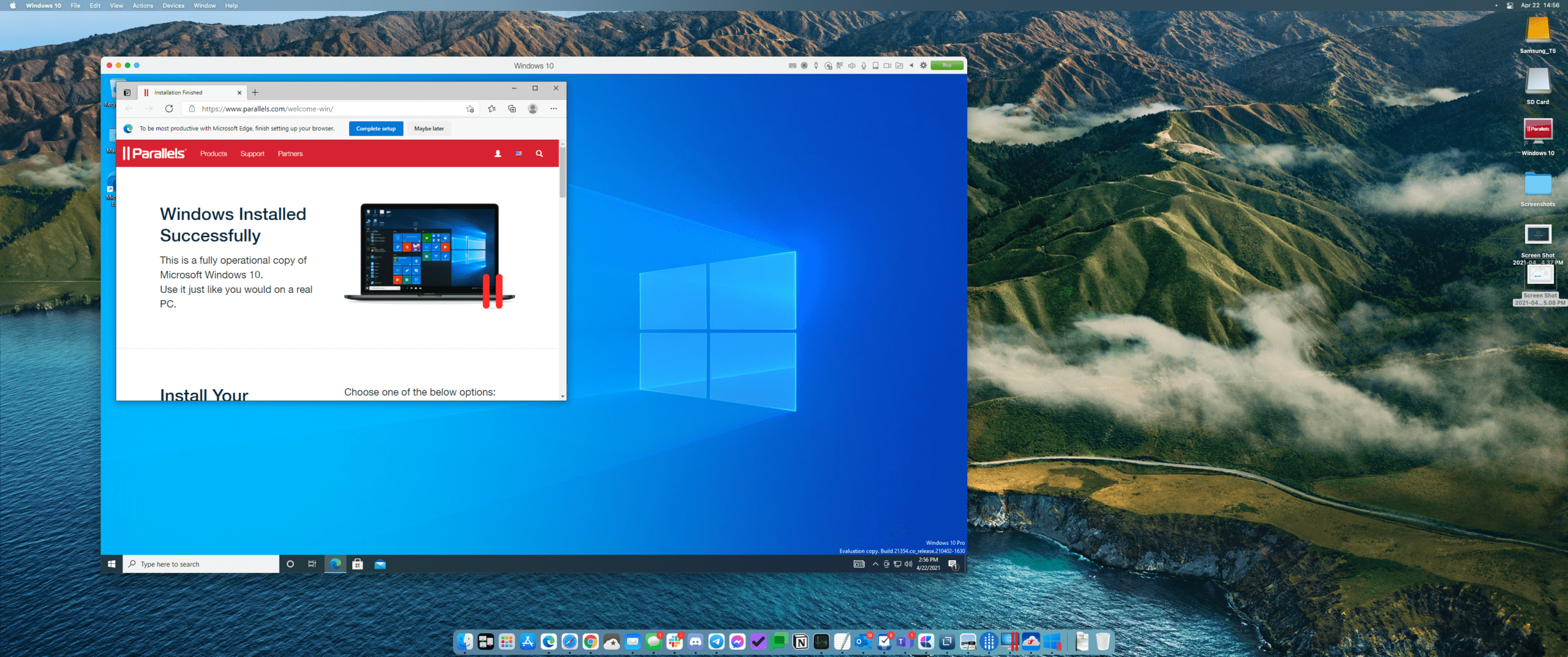Screen dimensions: 1568x657
Task: Open Windows network tray icon
Action: (x=897, y=564)
